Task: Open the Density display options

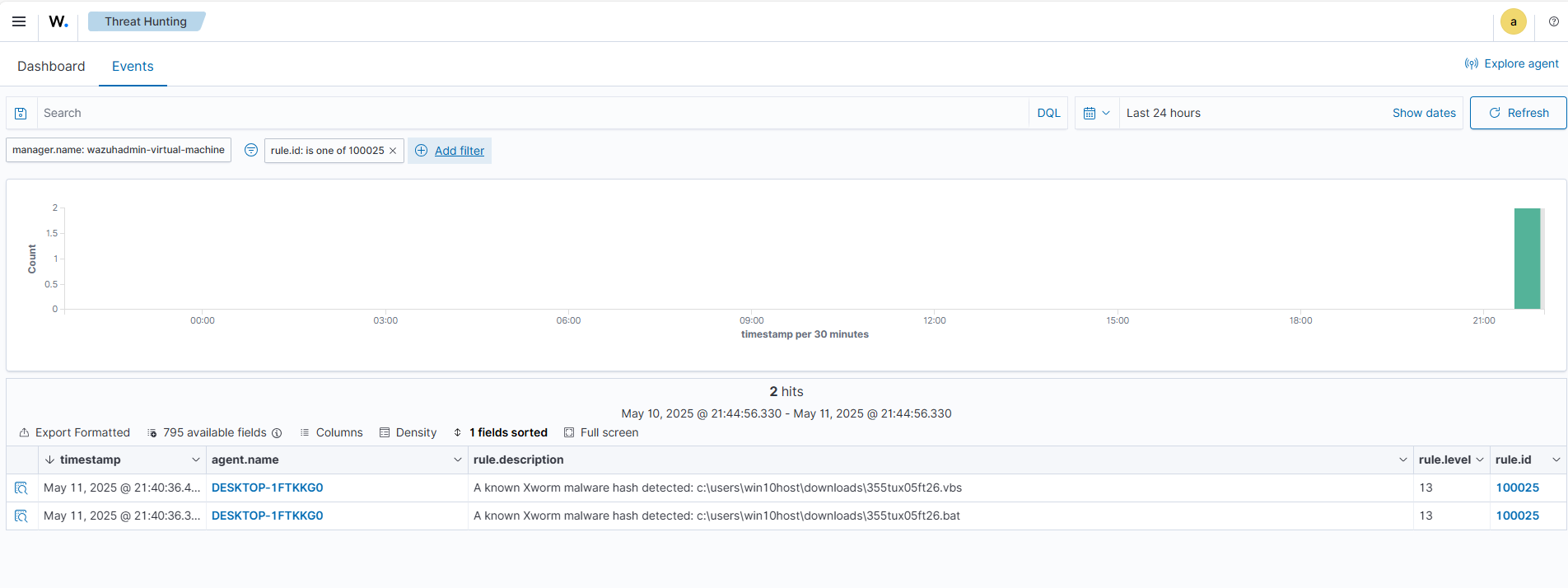Action: (x=408, y=433)
